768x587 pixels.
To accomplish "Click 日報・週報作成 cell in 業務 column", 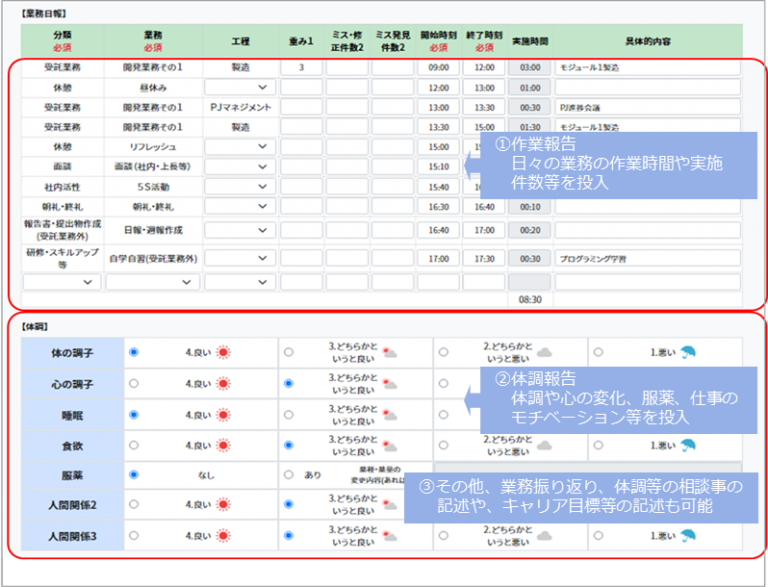I will pos(153,230).
